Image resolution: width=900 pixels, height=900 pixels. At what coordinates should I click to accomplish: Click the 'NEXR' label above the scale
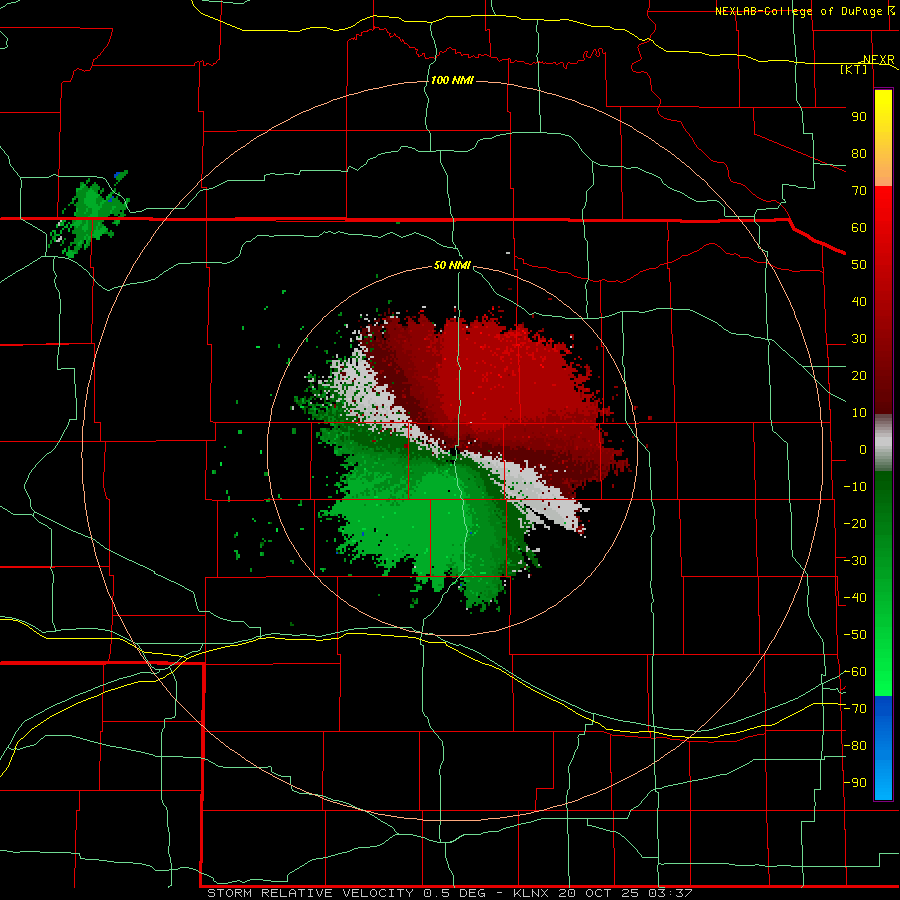tap(878, 60)
